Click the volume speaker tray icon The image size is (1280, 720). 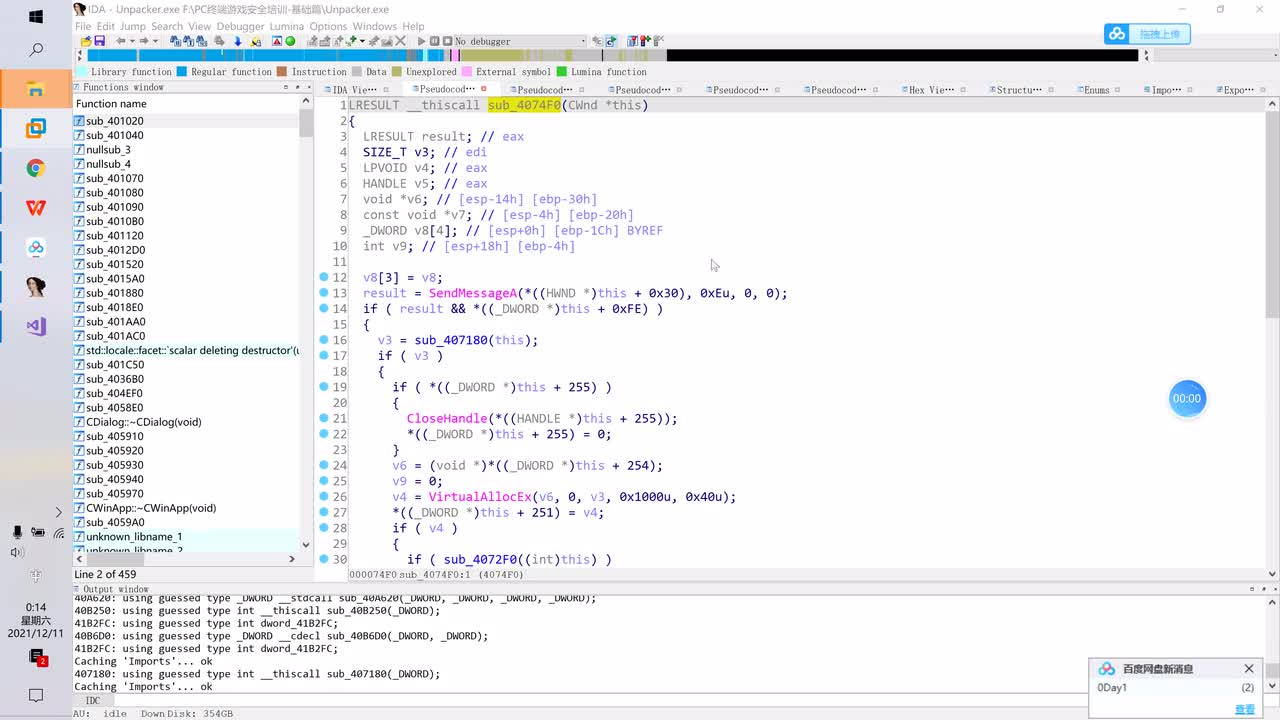click(x=17, y=553)
